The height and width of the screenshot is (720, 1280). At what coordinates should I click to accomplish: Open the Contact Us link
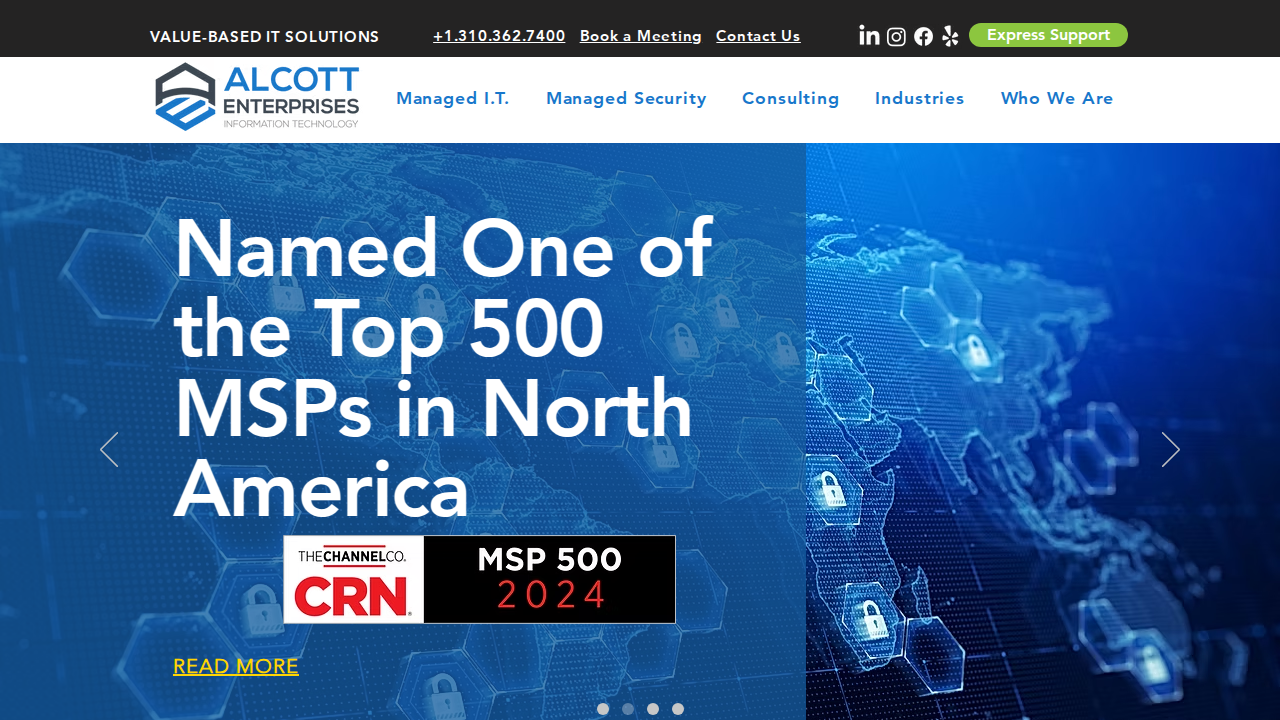[758, 36]
